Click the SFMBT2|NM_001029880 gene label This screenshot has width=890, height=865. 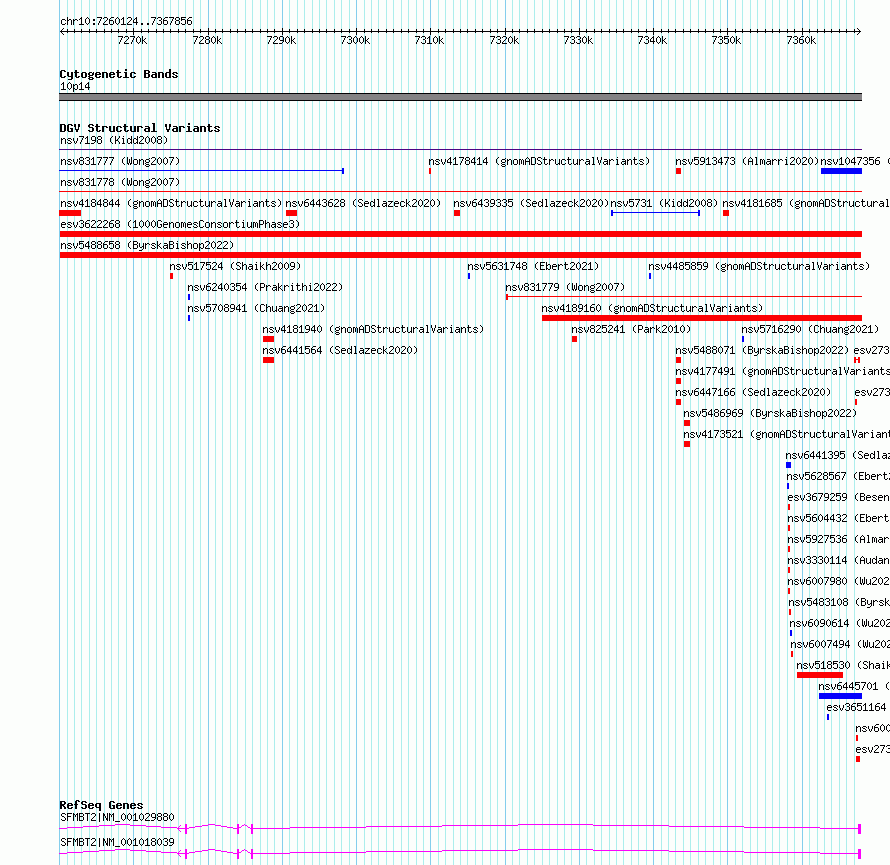pos(117,817)
